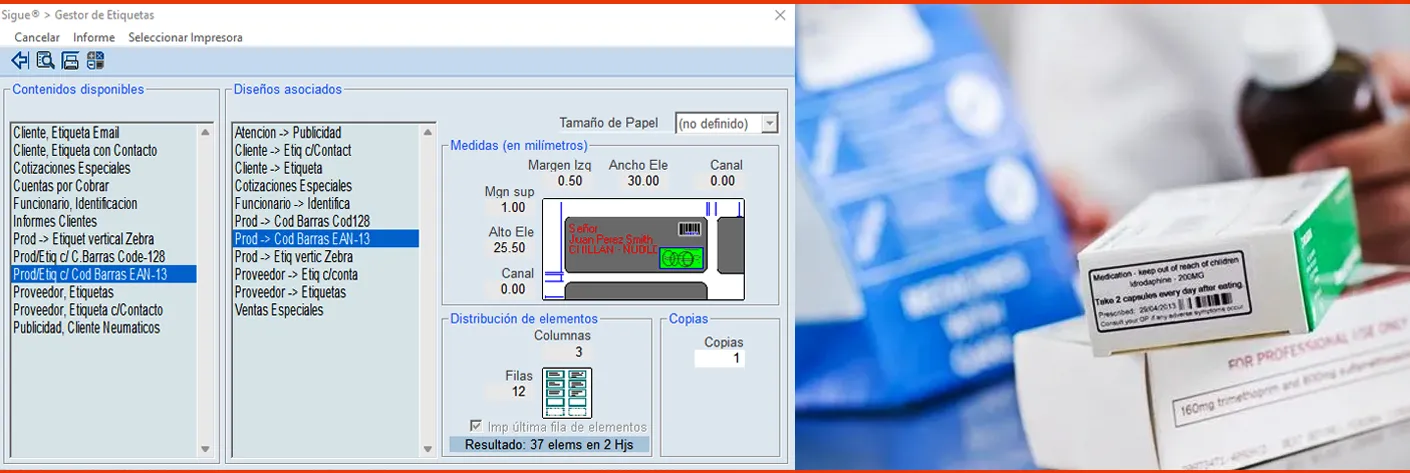Open the Informe menu
Viewport: 1410px width, 473px height.
[x=94, y=37]
